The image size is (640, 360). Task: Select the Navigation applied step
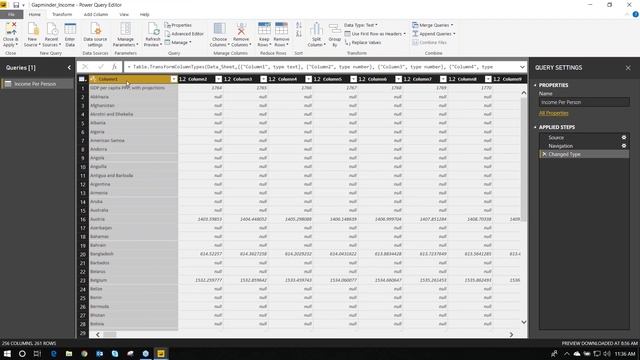584,146
